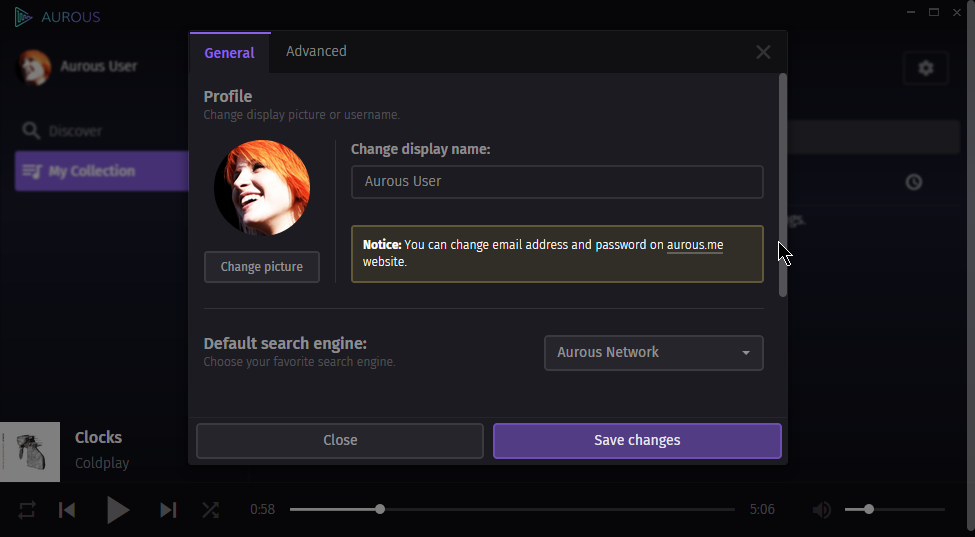Open the Default search engine dropdown

tap(654, 352)
